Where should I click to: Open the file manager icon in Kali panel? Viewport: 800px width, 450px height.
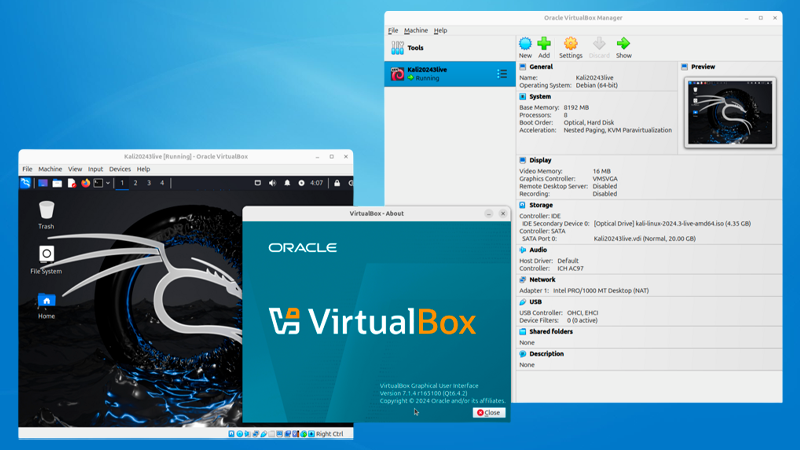57,183
